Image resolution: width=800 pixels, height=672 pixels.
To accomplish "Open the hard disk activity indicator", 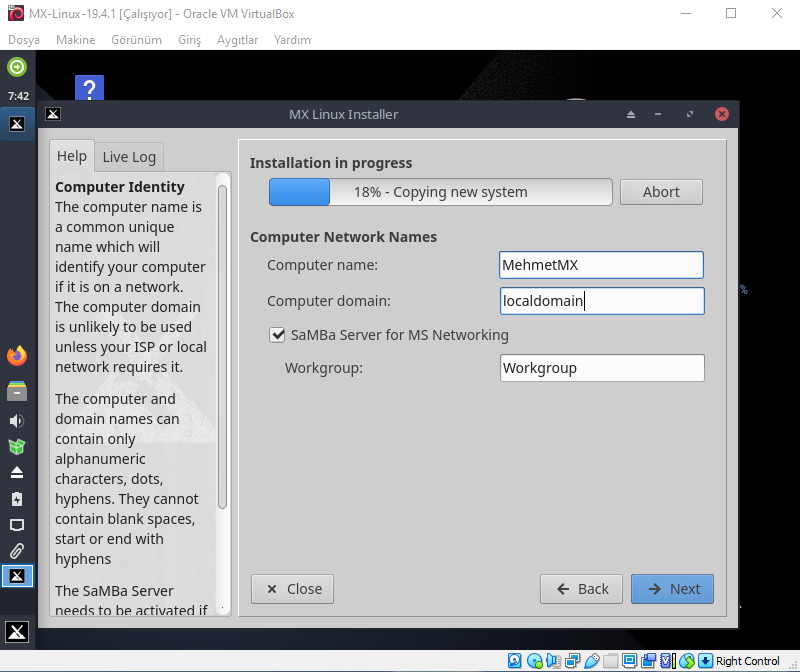I will pyautogui.click(x=515, y=661).
